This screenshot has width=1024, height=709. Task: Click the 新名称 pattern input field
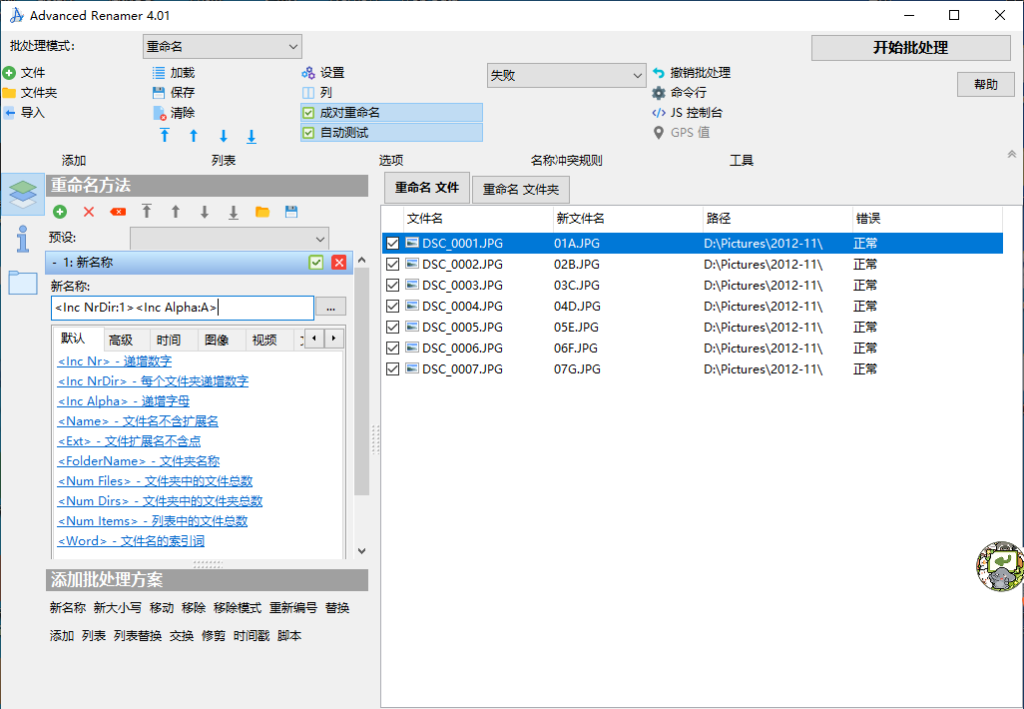[182, 307]
